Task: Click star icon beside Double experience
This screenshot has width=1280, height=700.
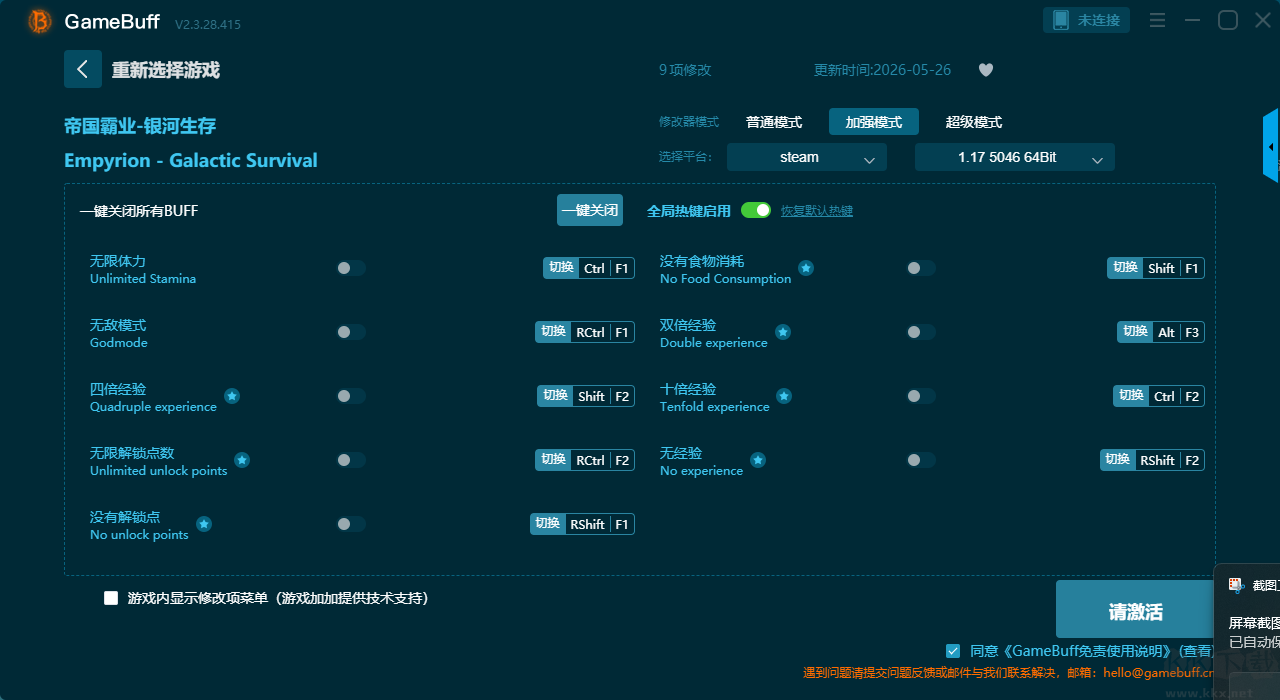Action: 783,332
